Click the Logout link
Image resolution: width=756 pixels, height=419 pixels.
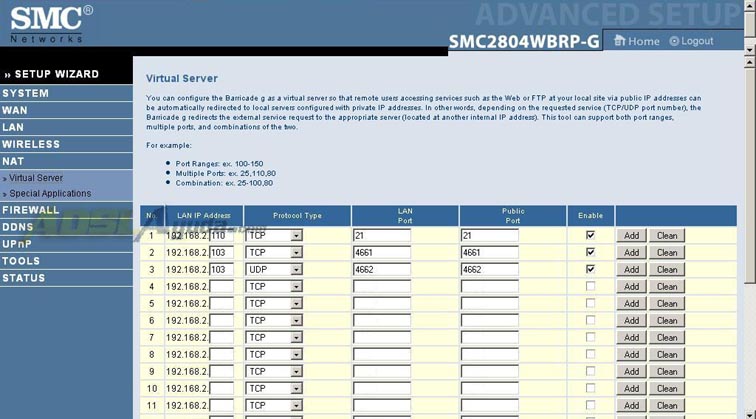[x=691, y=41]
